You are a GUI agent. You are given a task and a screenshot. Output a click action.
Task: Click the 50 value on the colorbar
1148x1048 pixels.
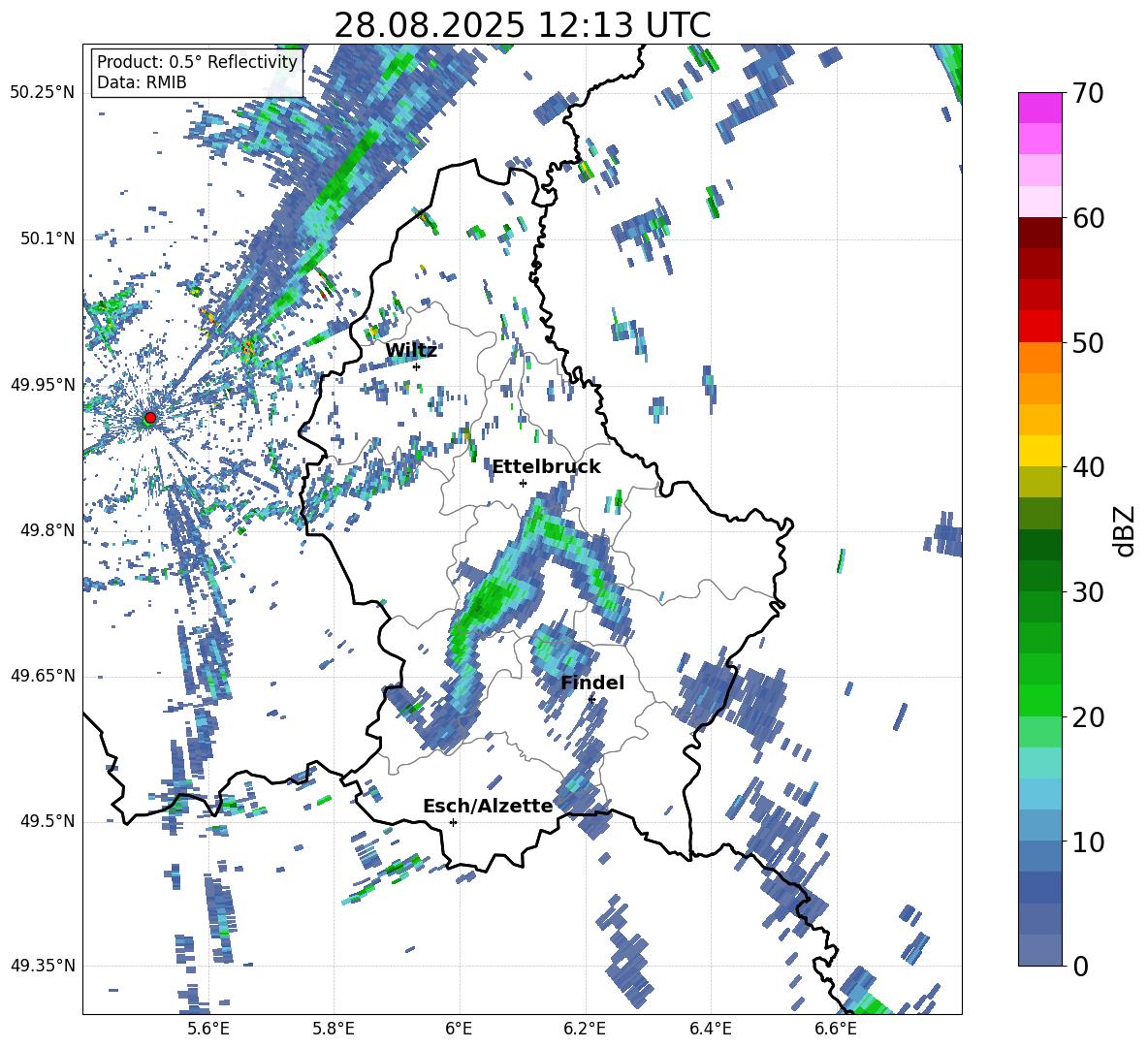pos(1088,342)
